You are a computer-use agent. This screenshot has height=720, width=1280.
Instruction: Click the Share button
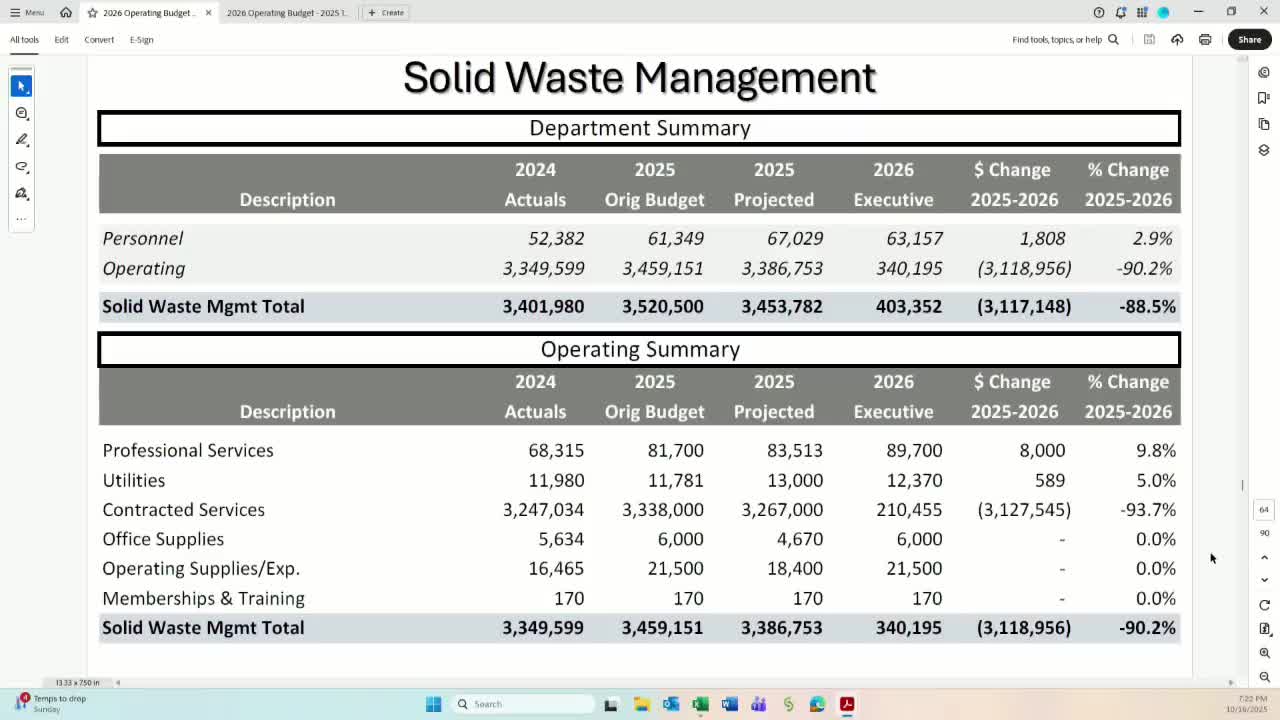1249,40
